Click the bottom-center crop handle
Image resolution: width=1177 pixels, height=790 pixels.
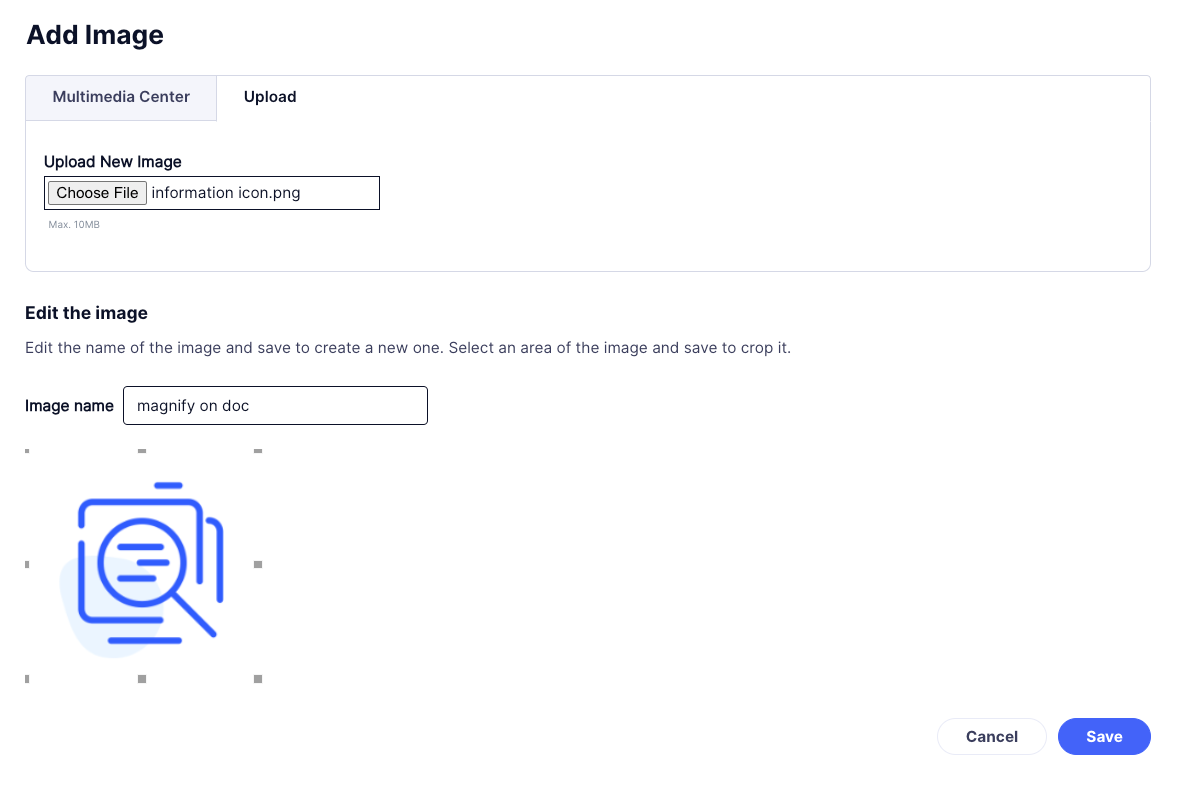tap(142, 679)
